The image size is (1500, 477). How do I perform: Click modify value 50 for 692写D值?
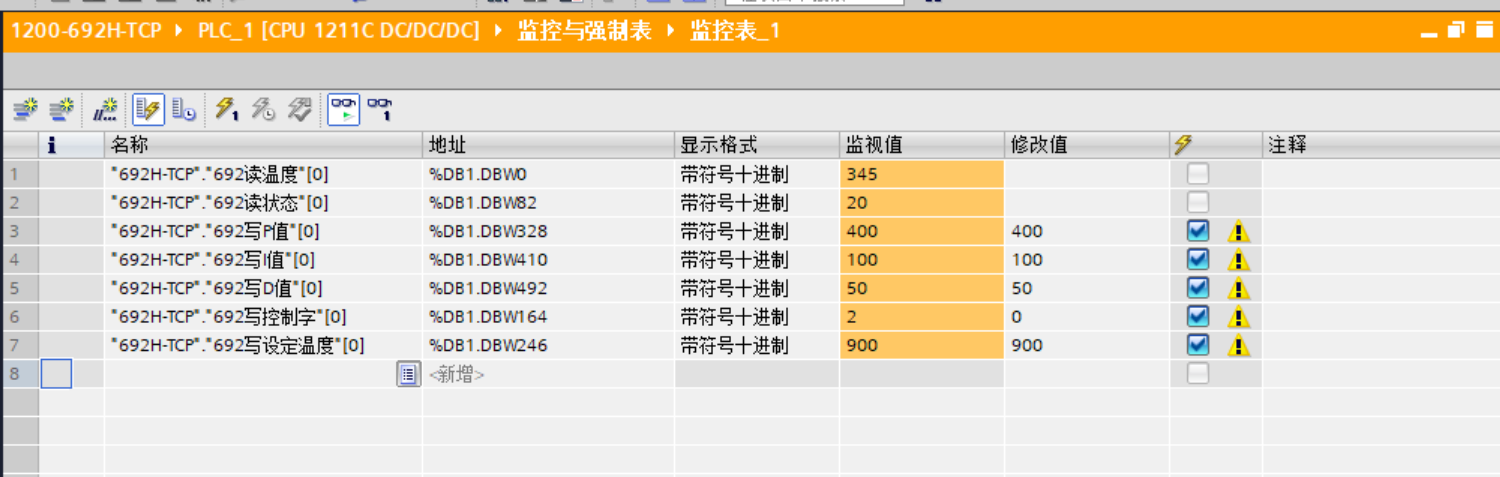coord(1087,289)
